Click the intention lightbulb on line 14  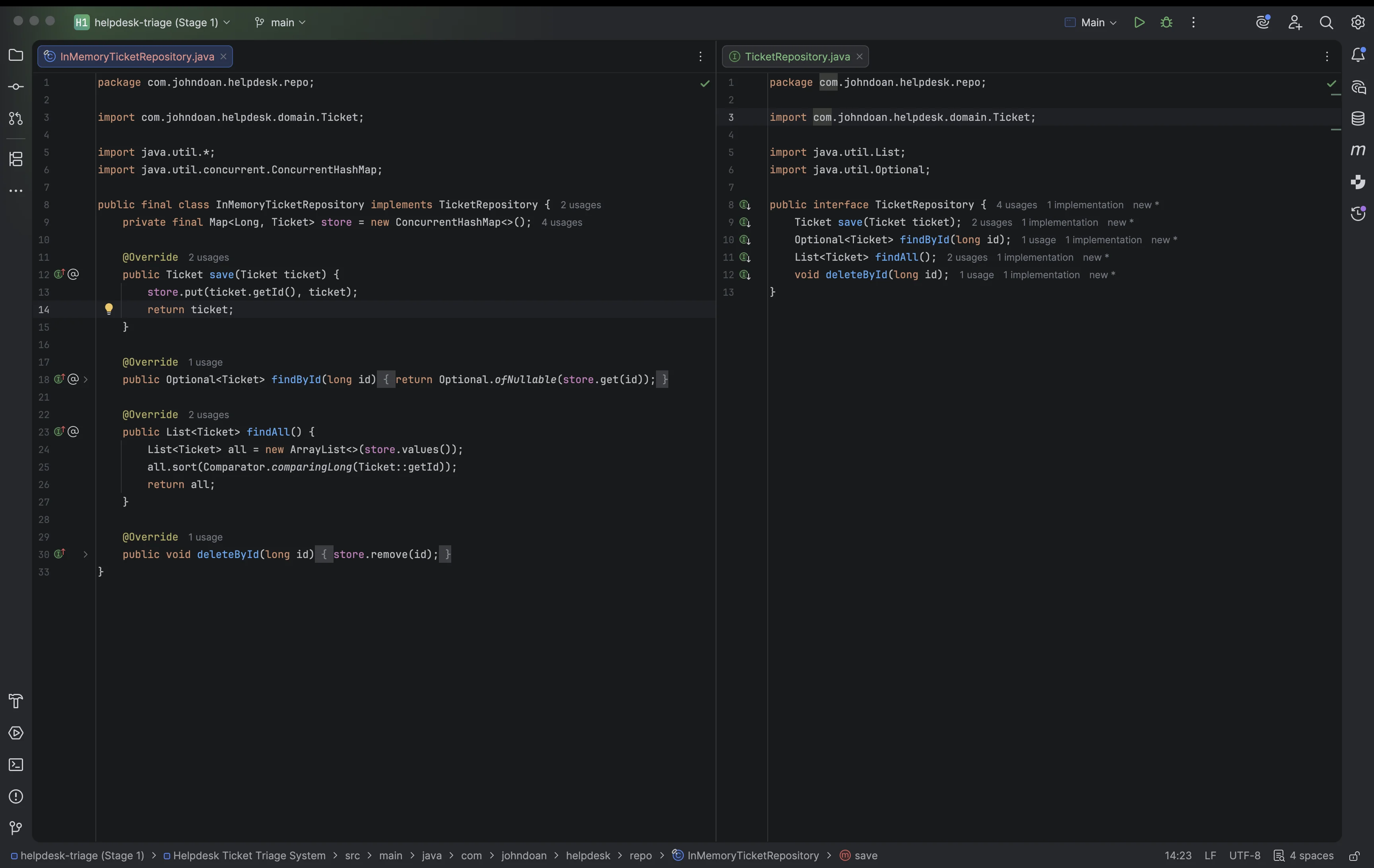(x=109, y=309)
